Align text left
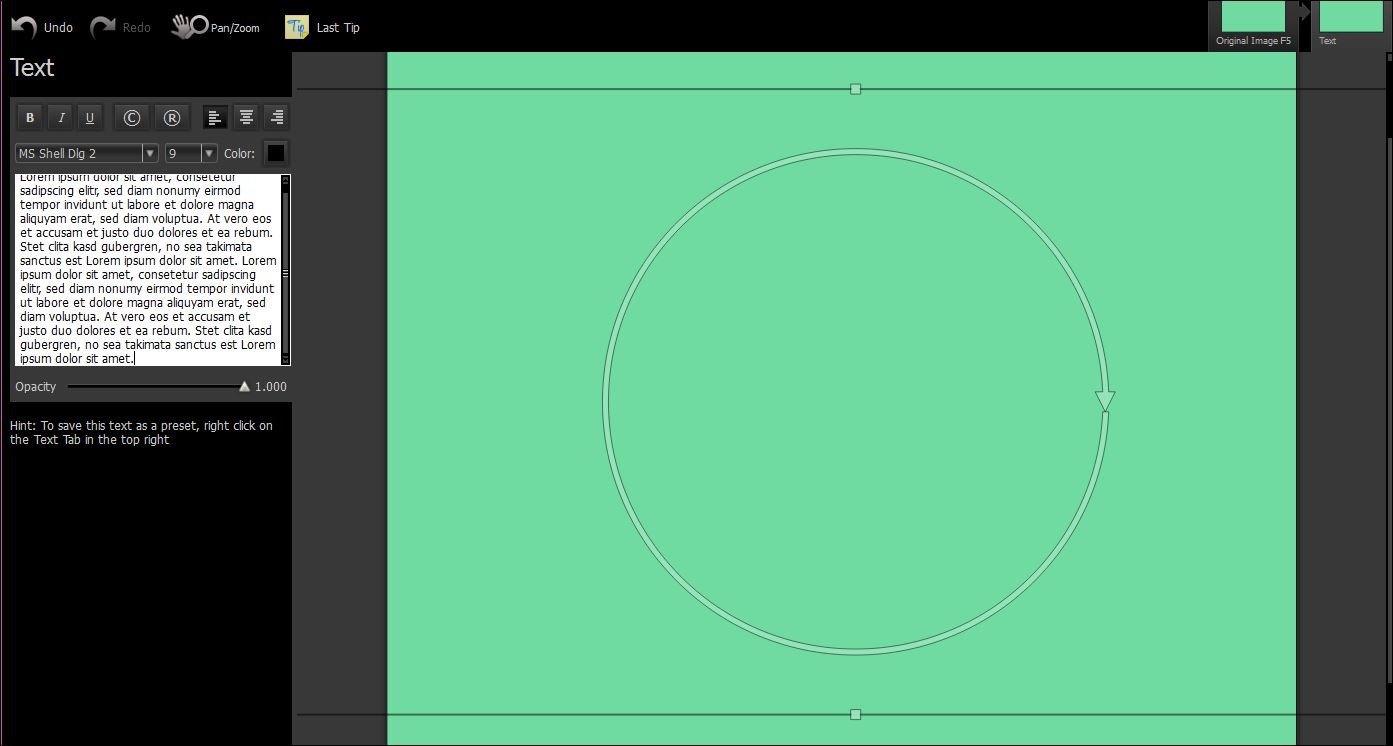 [215, 118]
